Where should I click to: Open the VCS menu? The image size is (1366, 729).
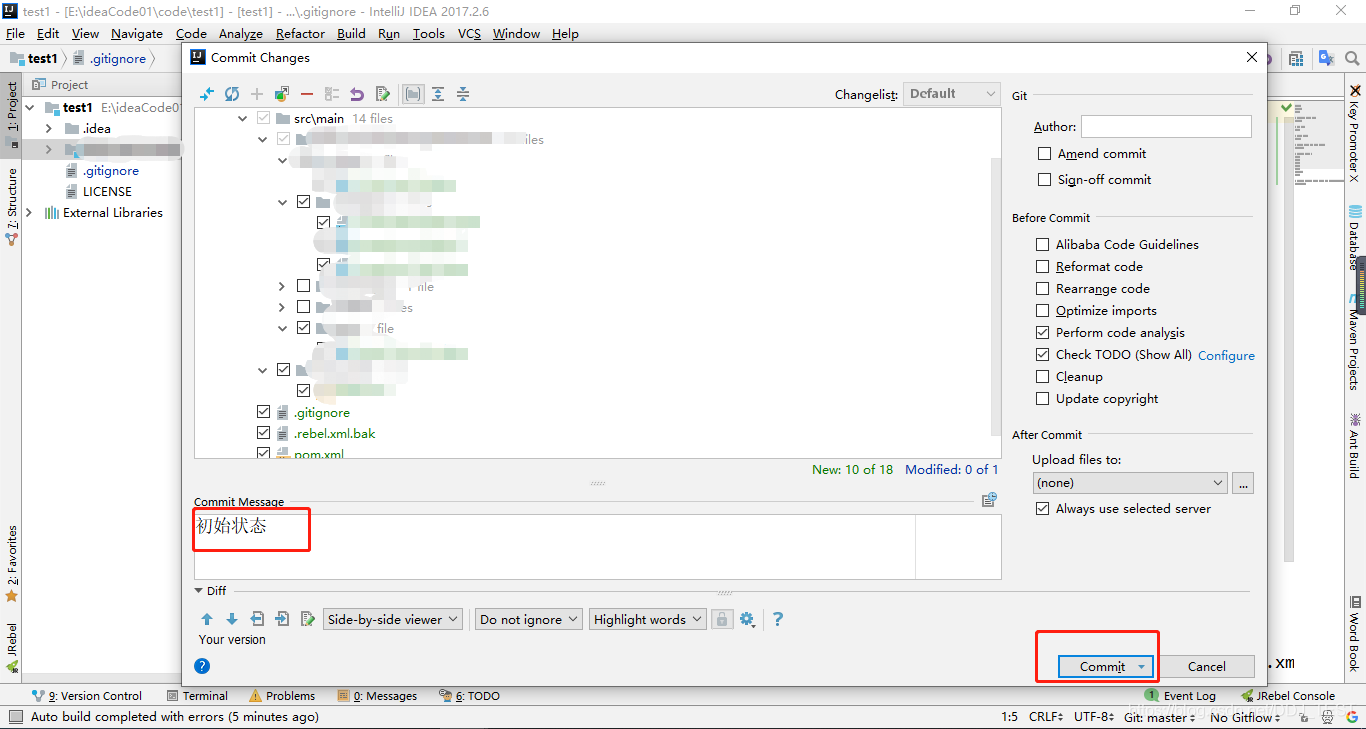tap(469, 33)
